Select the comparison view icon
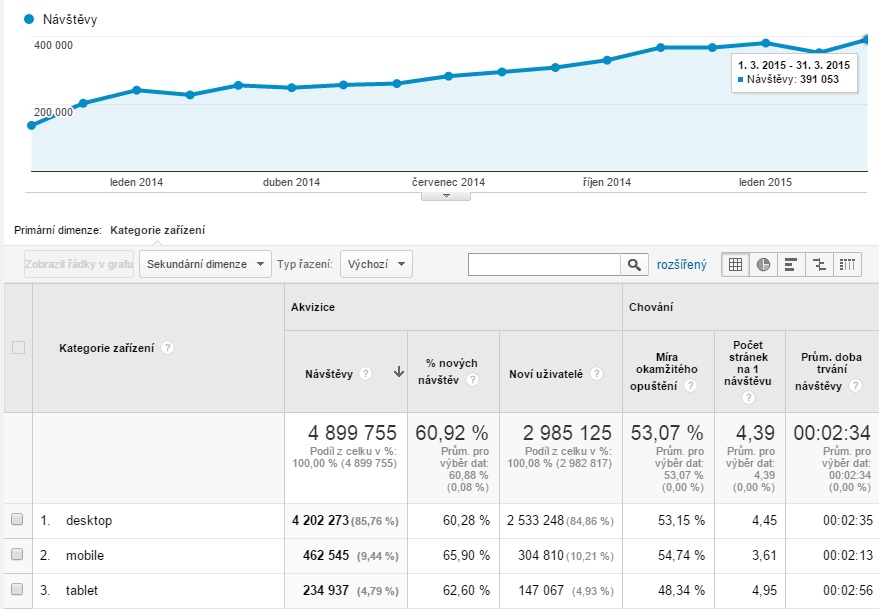879x609 pixels. tap(820, 265)
